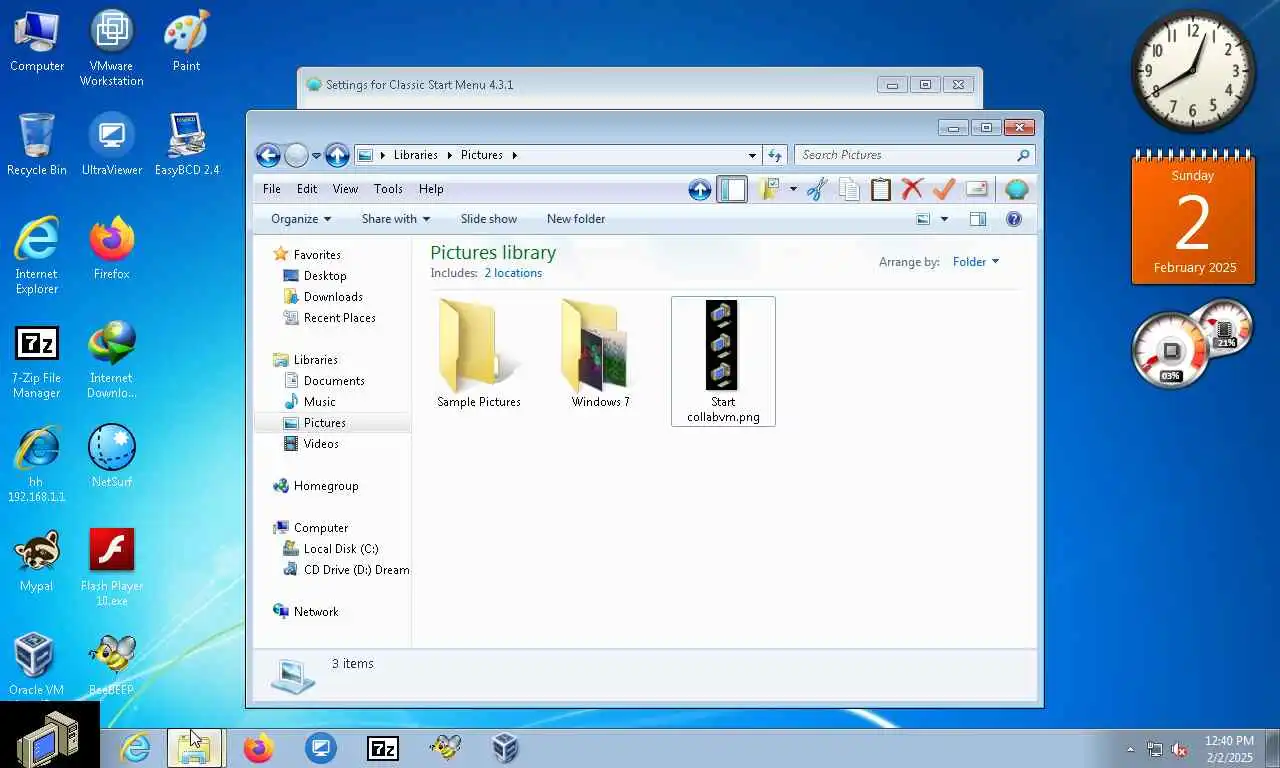Click the 2 locations link
The image size is (1280, 768).
click(513, 273)
